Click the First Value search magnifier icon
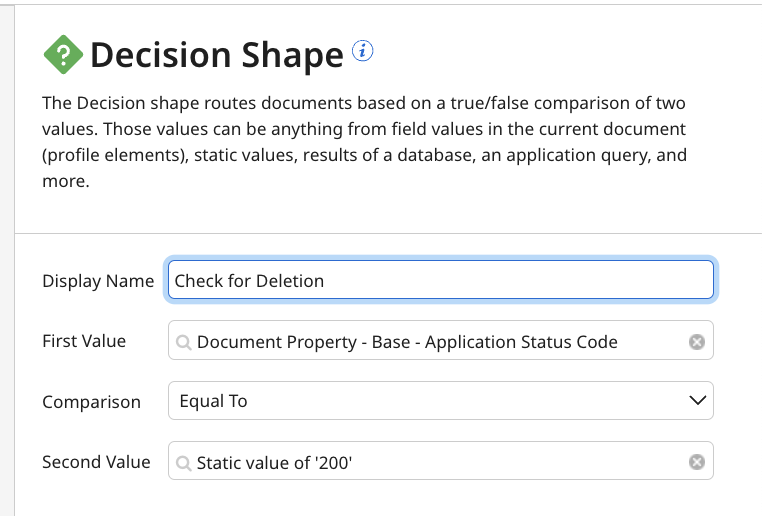The height and width of the screenshot is (516, 762). point(184,342)
